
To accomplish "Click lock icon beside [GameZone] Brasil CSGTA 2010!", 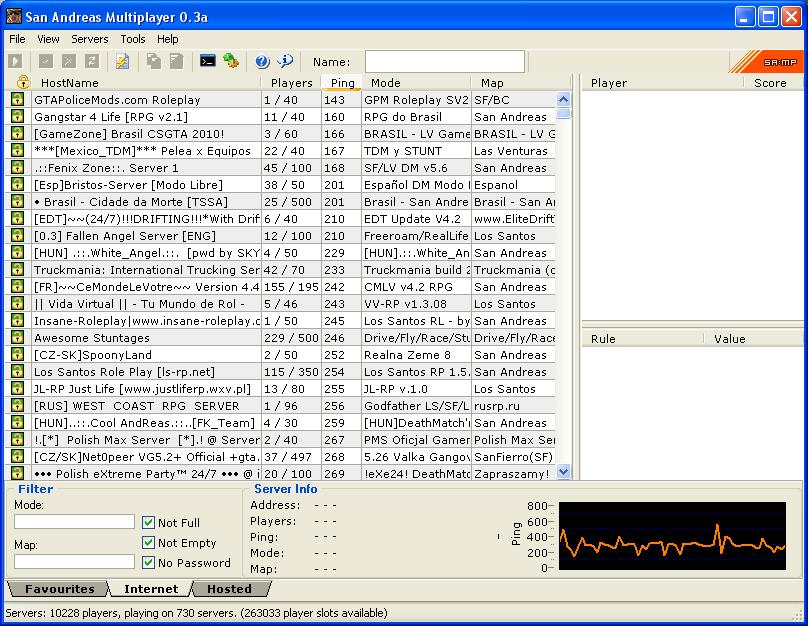I will [18, 133].
